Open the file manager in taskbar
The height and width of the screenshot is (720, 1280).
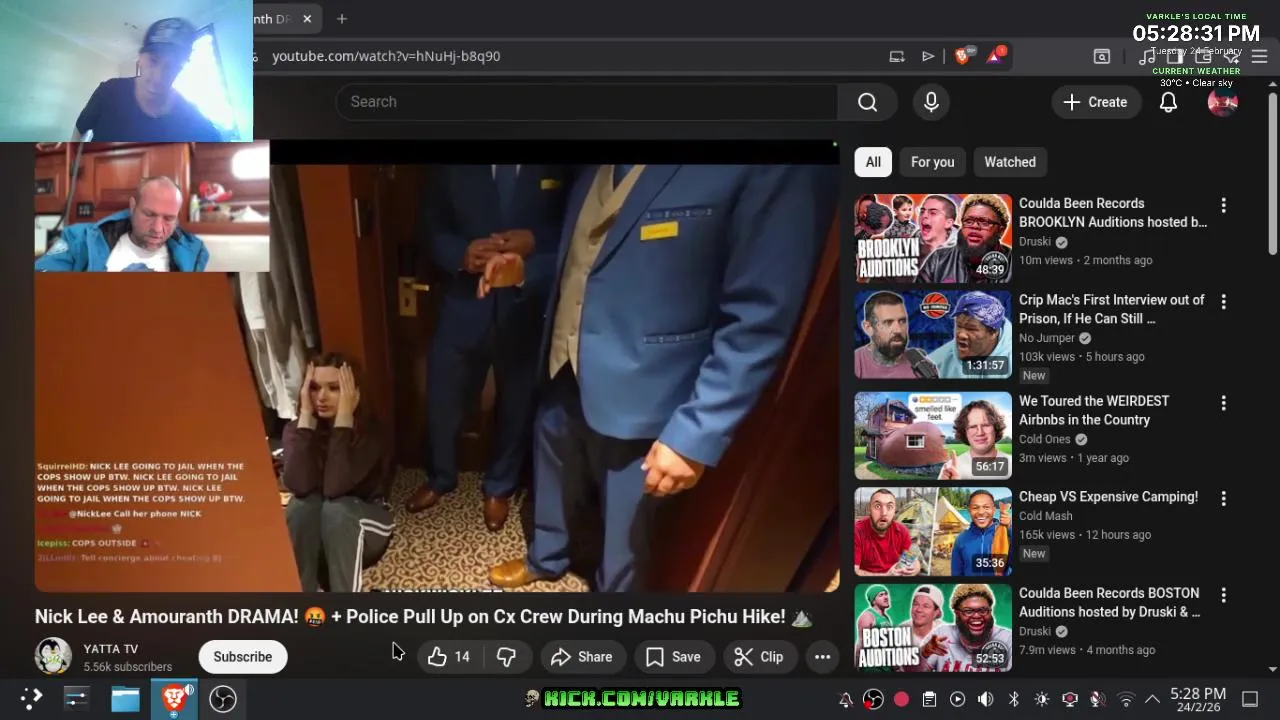click(x=125, y=698)
